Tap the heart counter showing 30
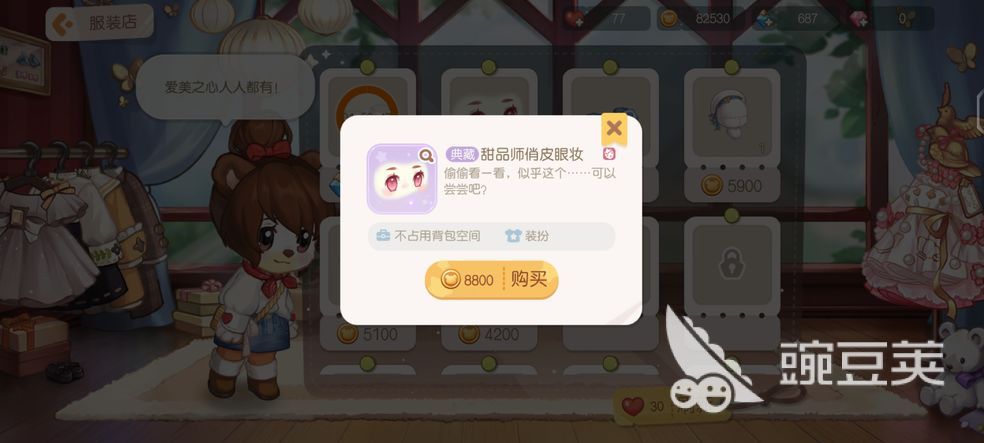Image resolution: width=984 pixels, height=443 pixels. (x=643, y=407)
